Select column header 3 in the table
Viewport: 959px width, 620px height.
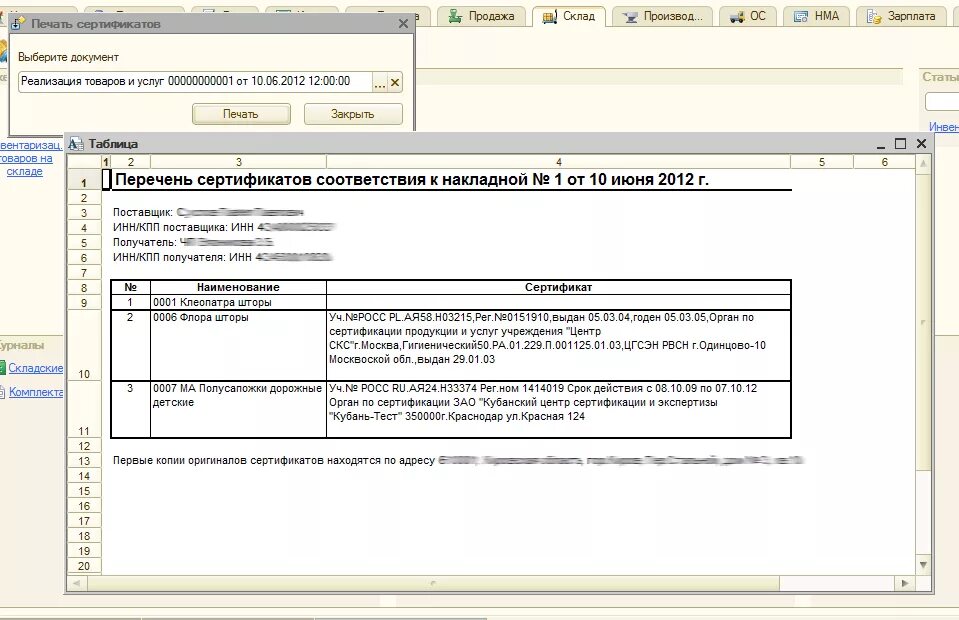click(x=239, y=162)
